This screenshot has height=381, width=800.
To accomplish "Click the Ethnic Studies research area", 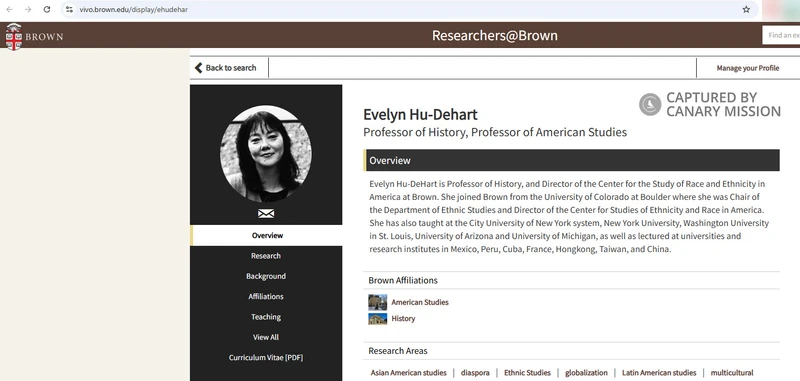I will [x=528, y=373].
